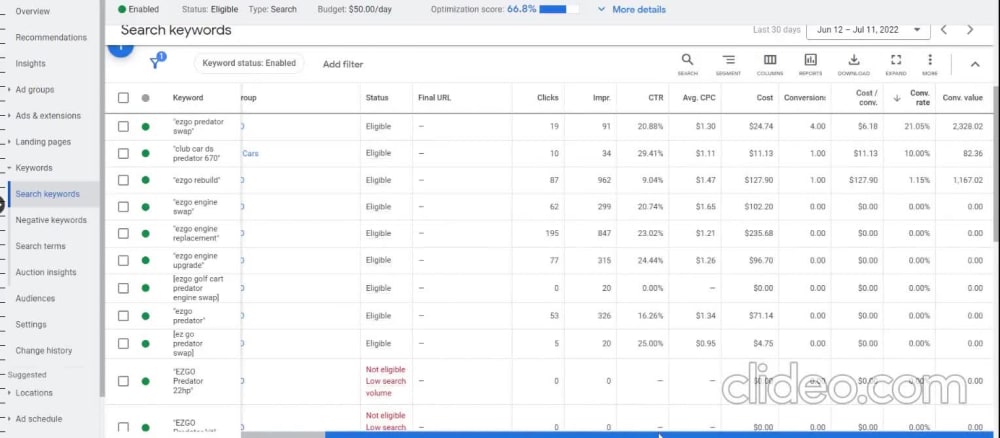Screen dimensions: 1000x438
Task: Open the date range dropdown Jun 12 – Jul 11
Action: [868, 30]
